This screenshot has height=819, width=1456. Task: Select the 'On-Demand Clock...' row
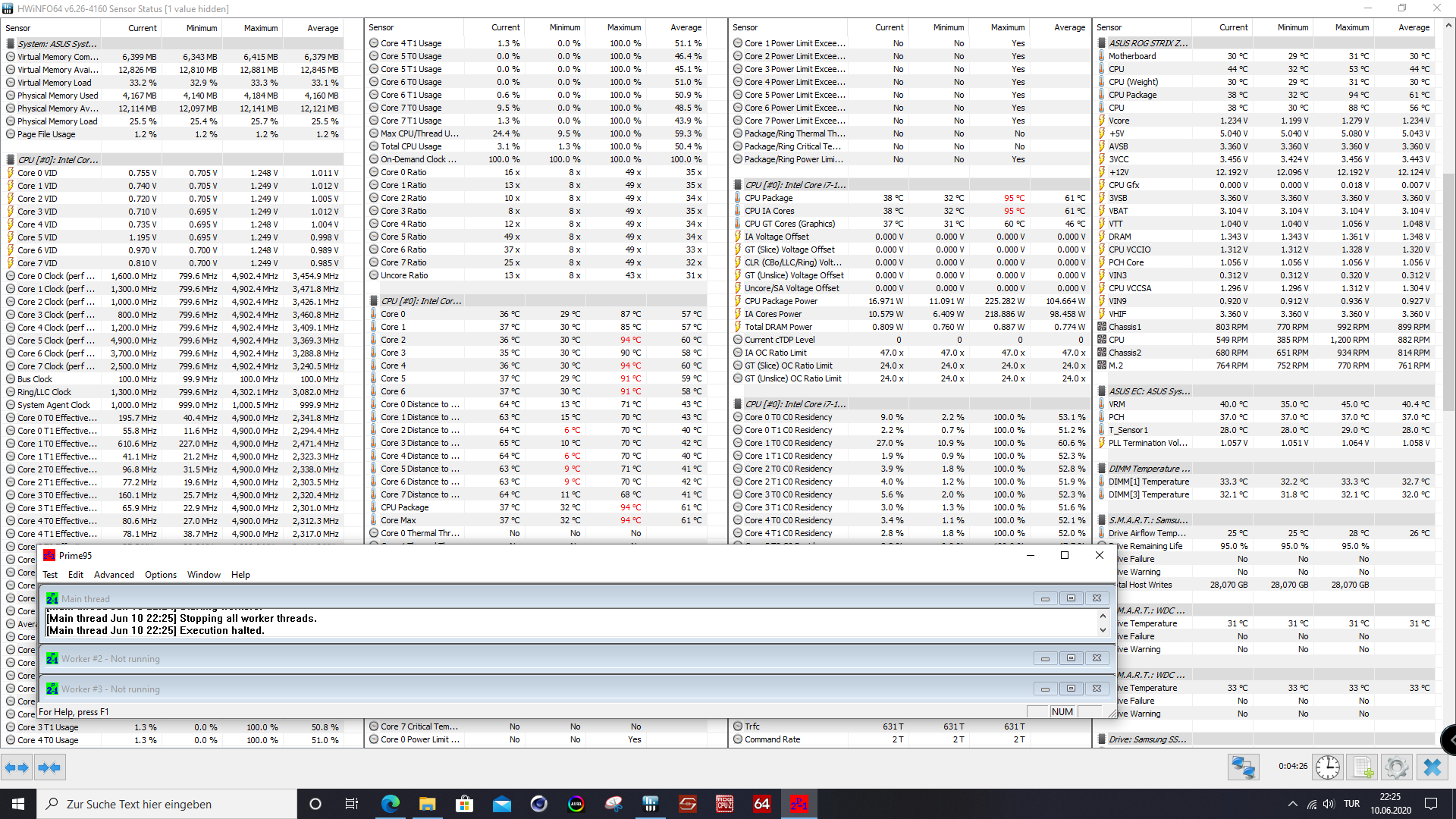[537, 159]
